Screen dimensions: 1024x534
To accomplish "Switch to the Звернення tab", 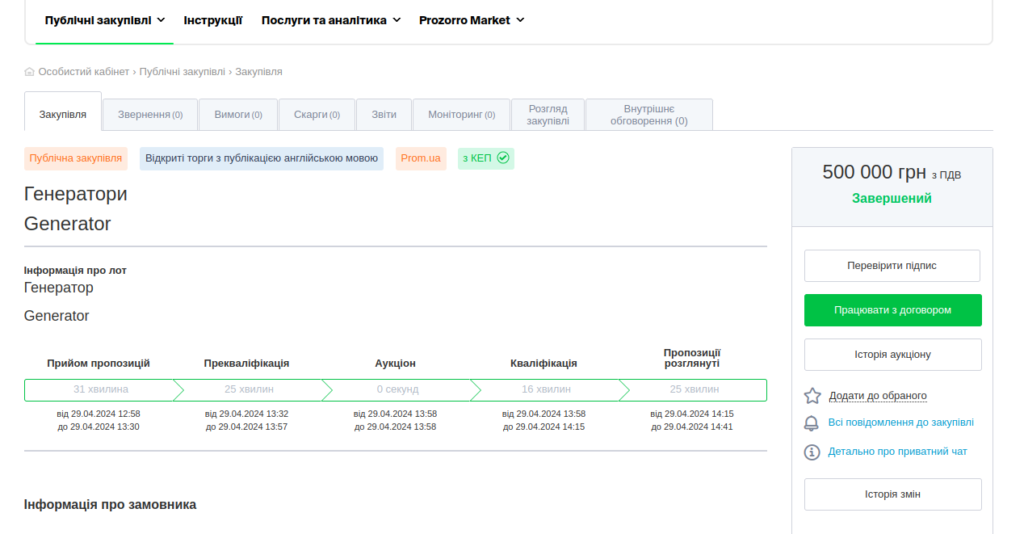I will pyautogui.click(x=150, y=115).
